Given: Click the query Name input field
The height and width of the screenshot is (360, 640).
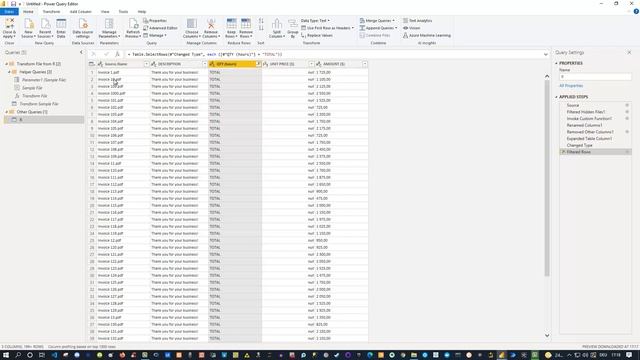Looking at the screenshot, I should (x=595, y=77).
